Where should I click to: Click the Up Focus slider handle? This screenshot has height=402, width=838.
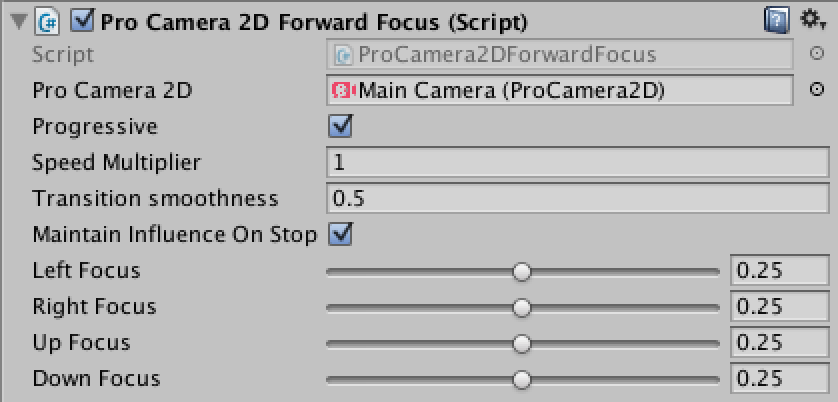(x=521, y=344)
